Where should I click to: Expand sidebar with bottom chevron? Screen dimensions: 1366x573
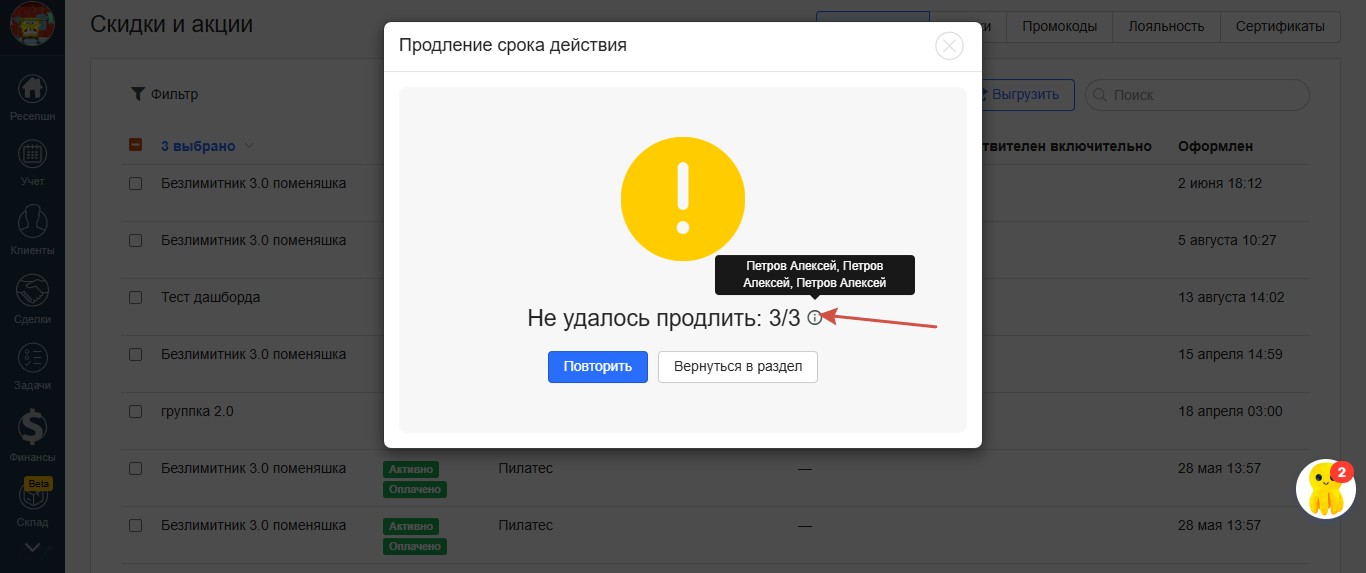[x=32, y=547]
